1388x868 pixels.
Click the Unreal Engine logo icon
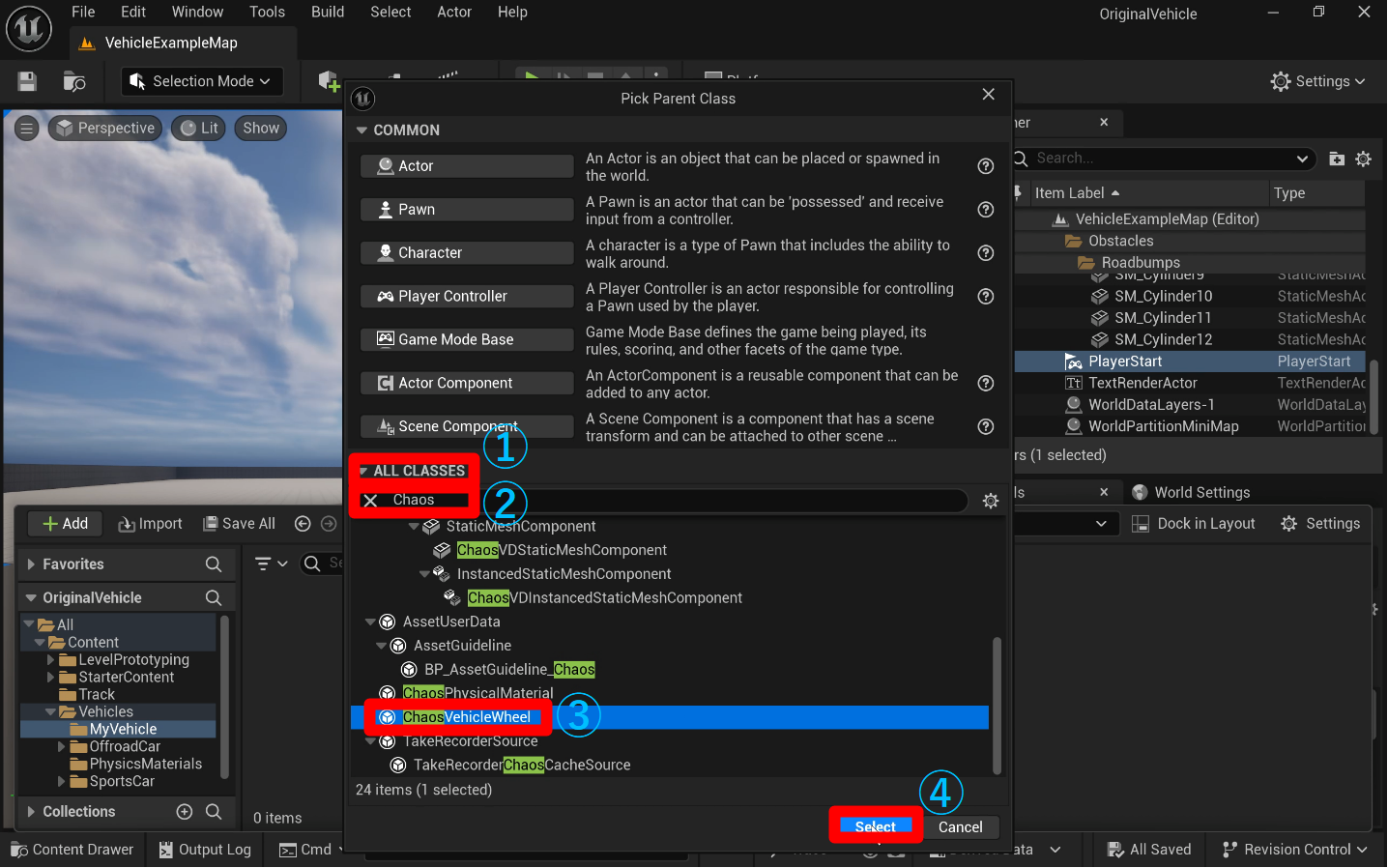29,28
